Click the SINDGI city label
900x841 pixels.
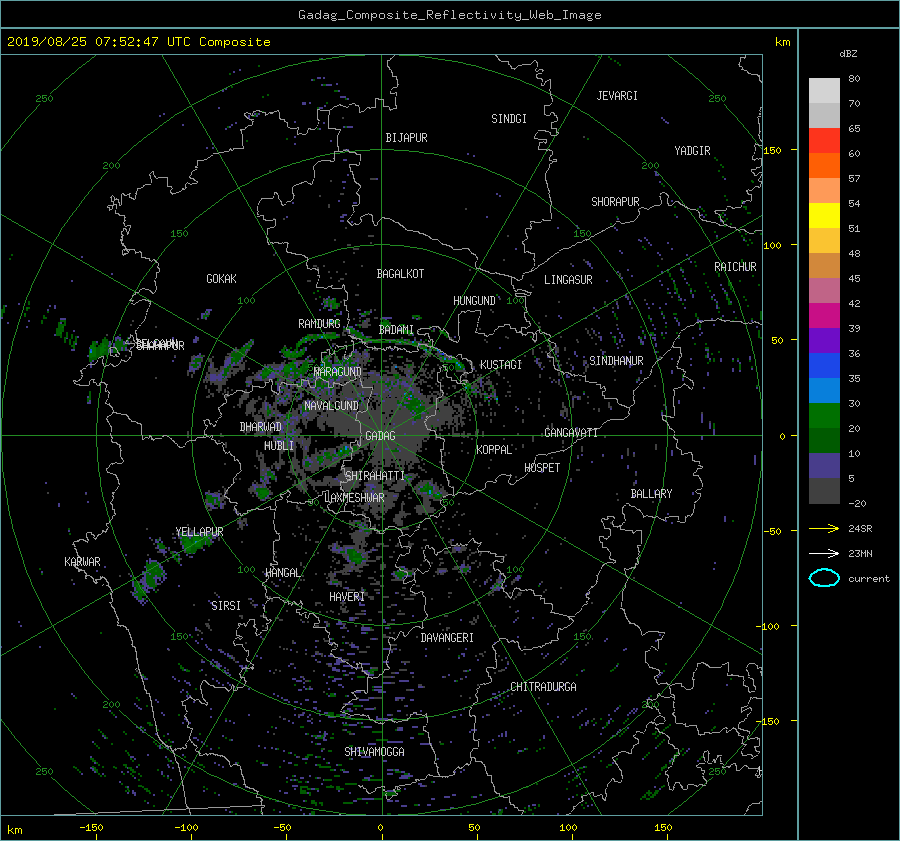point(509,119)
